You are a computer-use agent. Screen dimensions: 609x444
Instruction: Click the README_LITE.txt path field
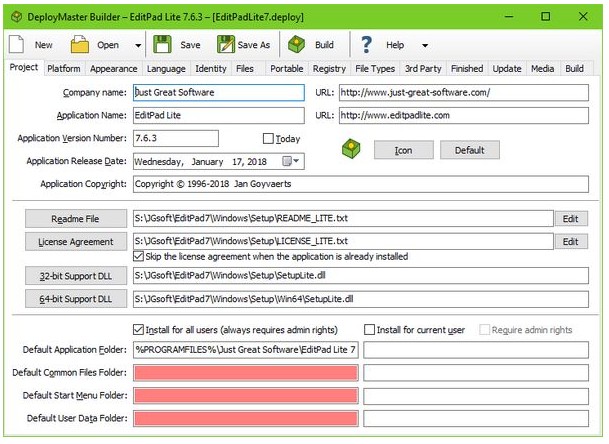343,218
